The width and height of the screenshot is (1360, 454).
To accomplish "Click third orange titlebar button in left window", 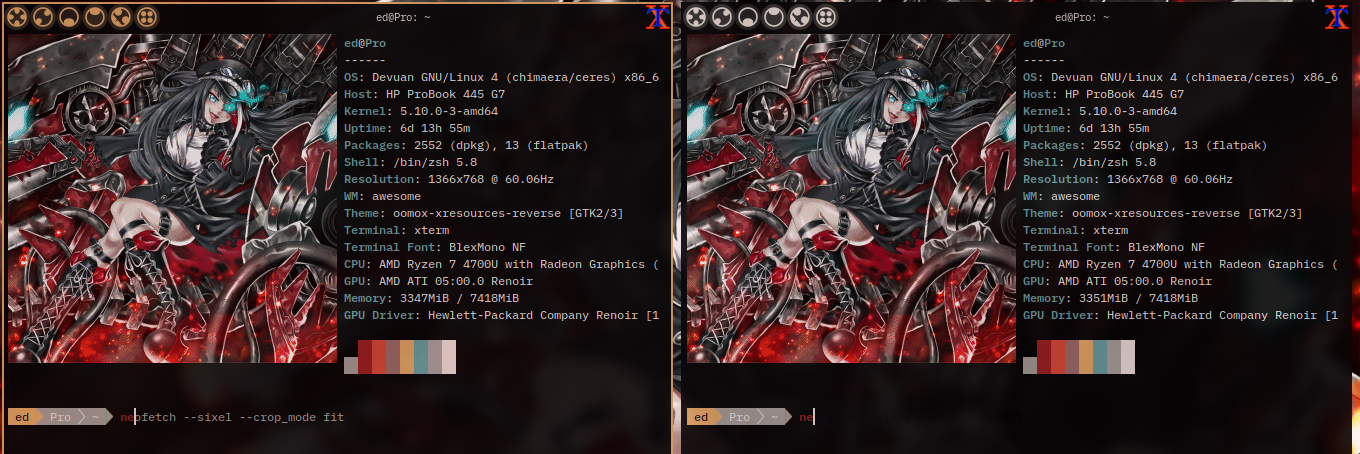I will (69, 17).
